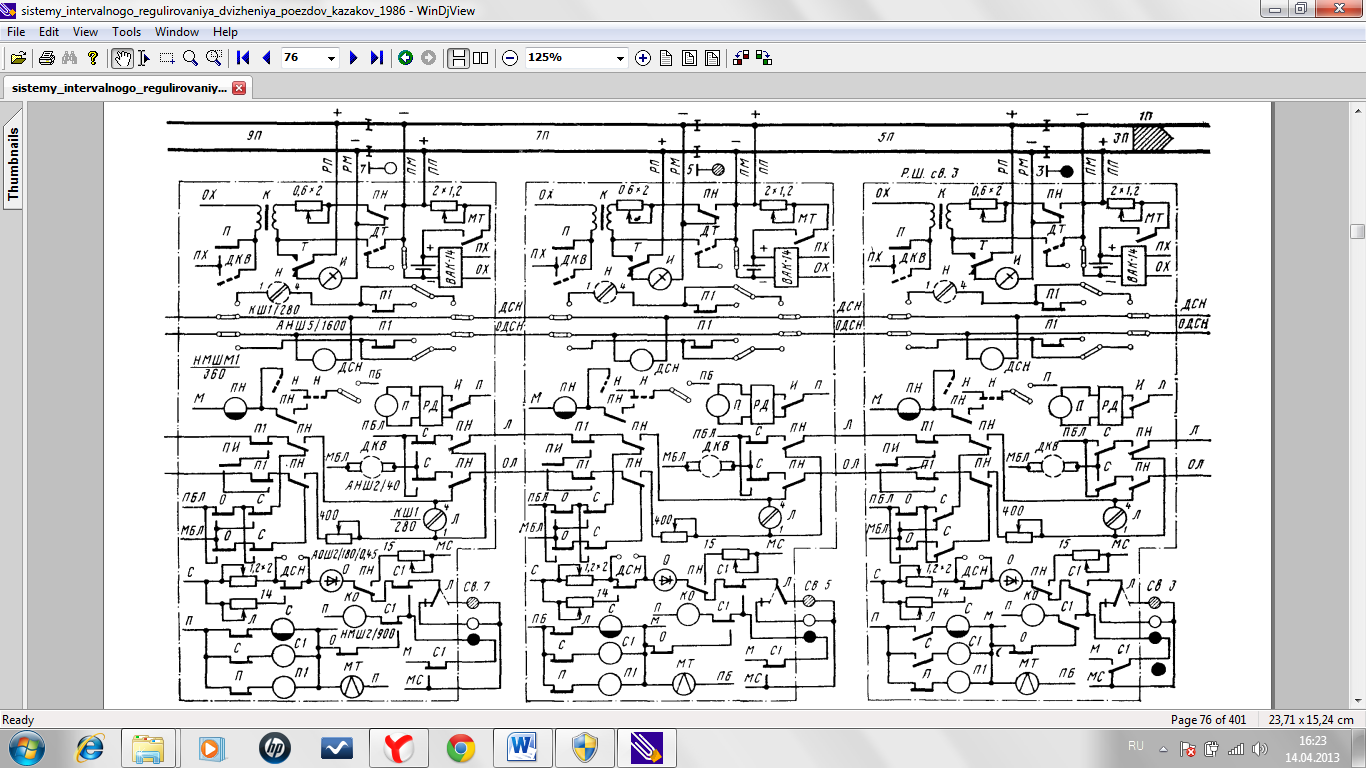
Task: Open the Tools menu
Action: coord(126,32)
